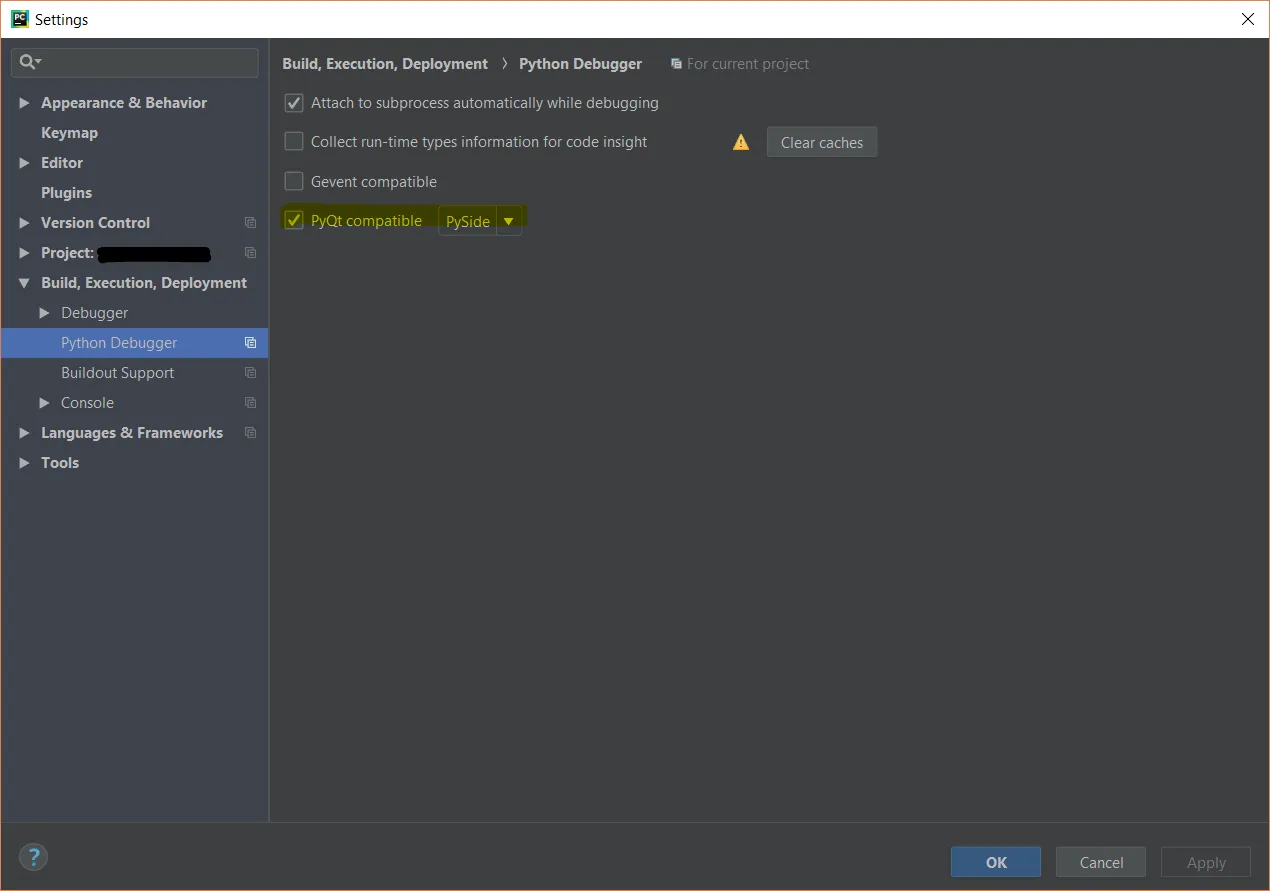Click project-level icon next to Version Control
The width and height of the screenshot is (1270, 891).
[x=250, y=223]
